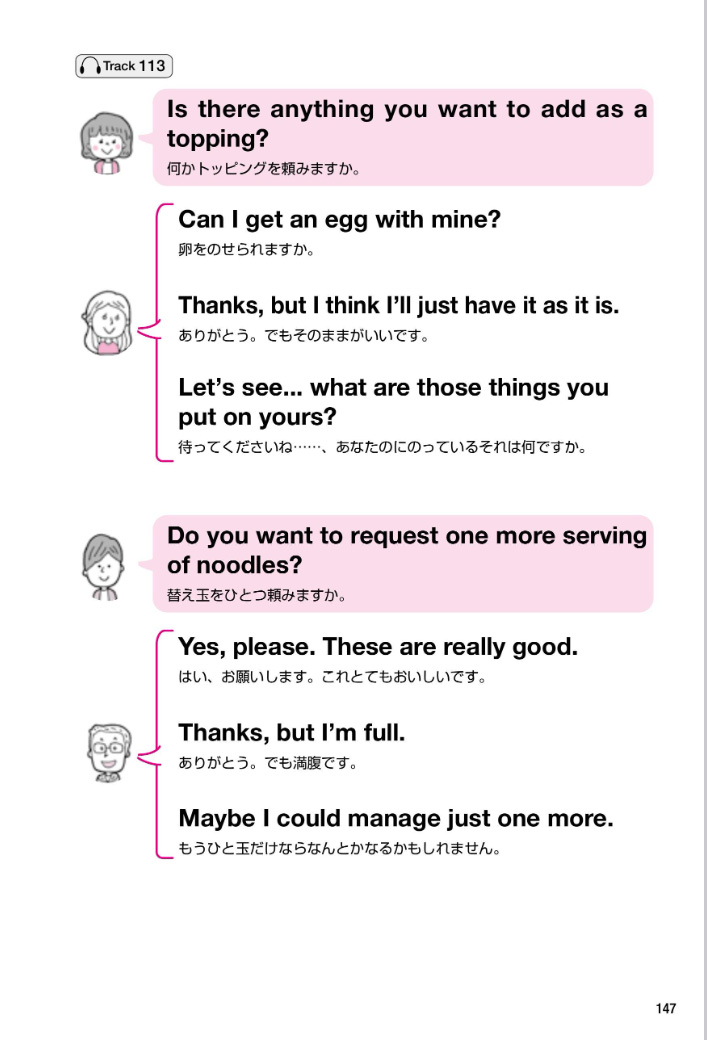Tap the "Let's see... what are those things" sentence
Viewport: 707px width, 1040px height.
click(x=393, y=401)
